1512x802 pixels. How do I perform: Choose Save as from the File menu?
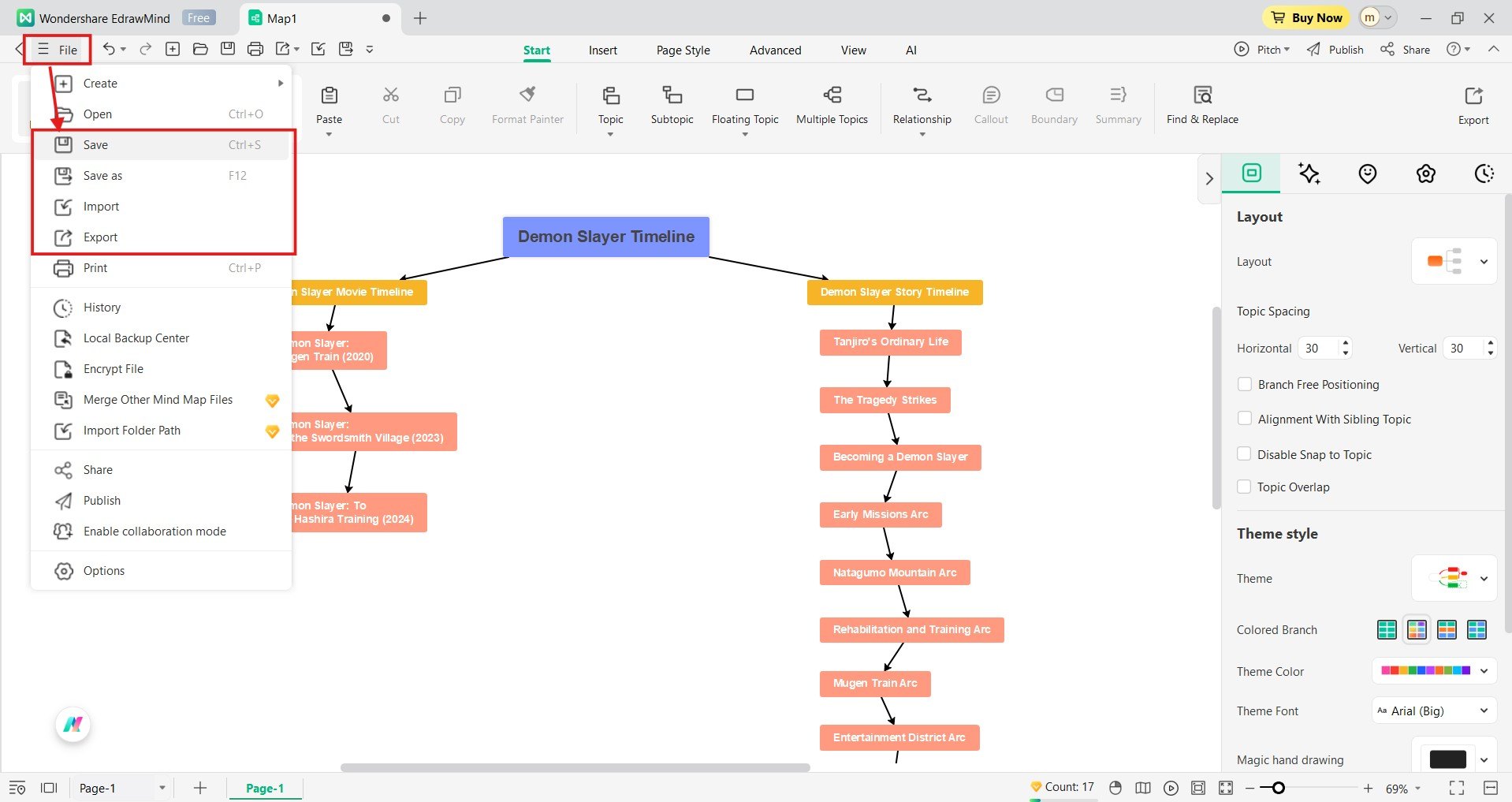coord(105,175)
